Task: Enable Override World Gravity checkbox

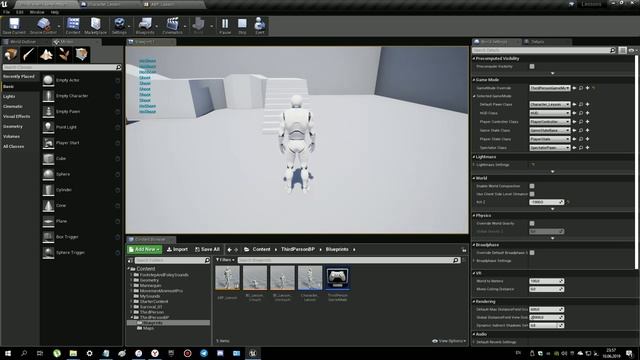Action: pyautogui.click(x=532, y=223)
